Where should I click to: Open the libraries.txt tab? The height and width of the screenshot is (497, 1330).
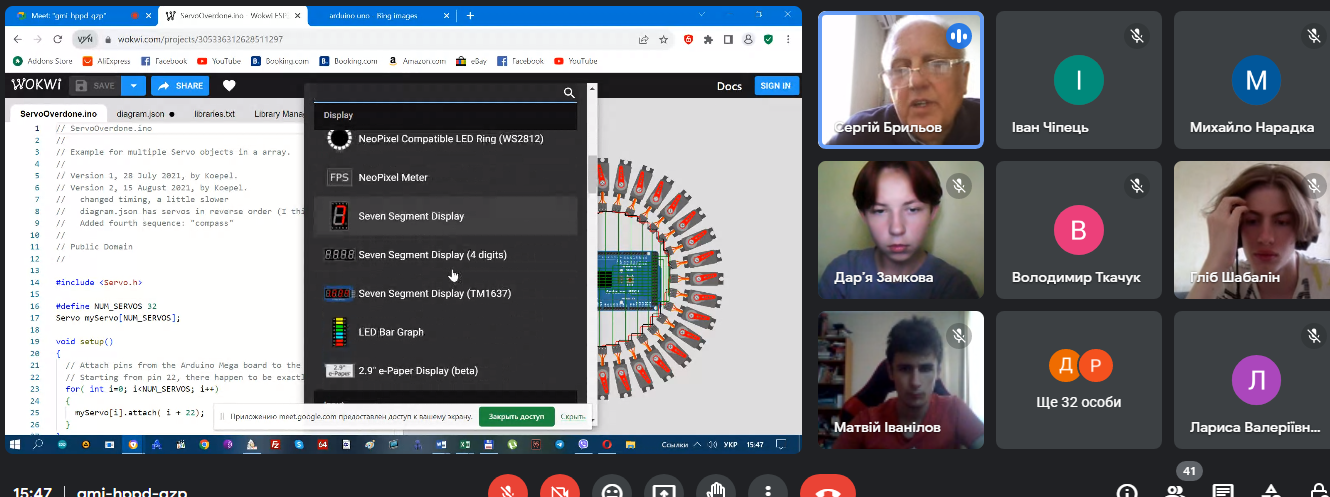(x=214, y=114)
